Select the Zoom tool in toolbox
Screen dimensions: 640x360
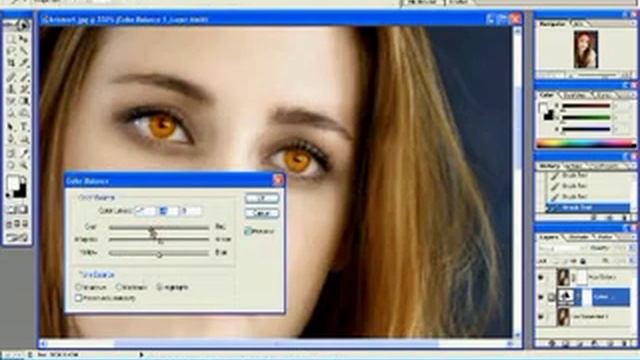click(x=24, y=165)
